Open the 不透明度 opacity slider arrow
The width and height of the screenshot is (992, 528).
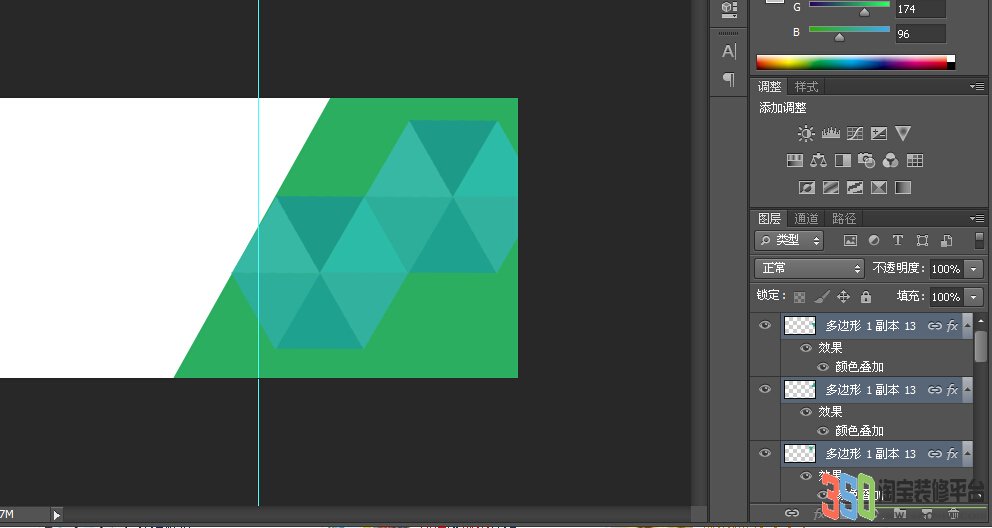(974, 269)
